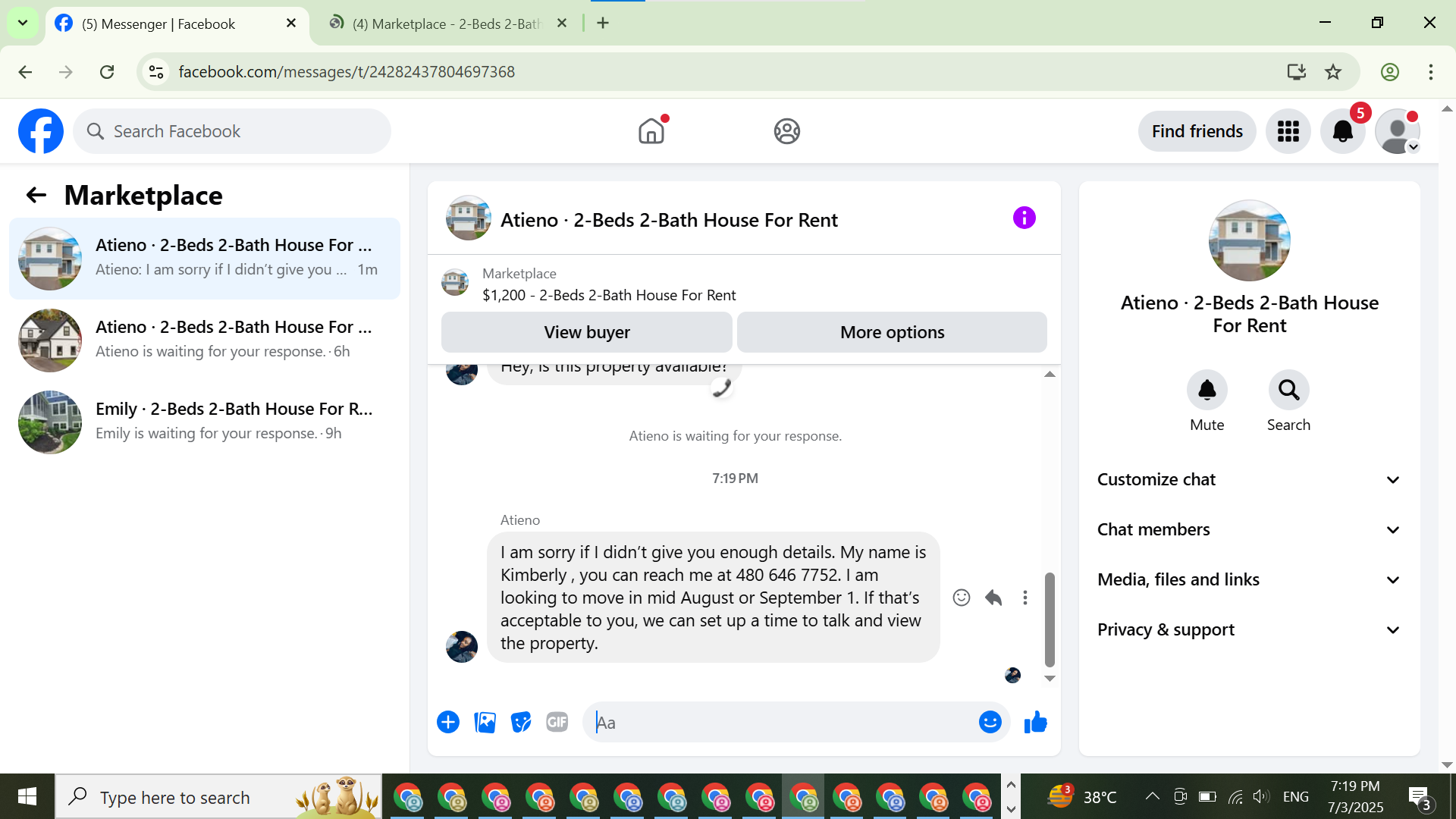Image resolution: width=1456 pixels, height=819 pixels.
Task: Attach a photo using image icon
Action: 485,723
